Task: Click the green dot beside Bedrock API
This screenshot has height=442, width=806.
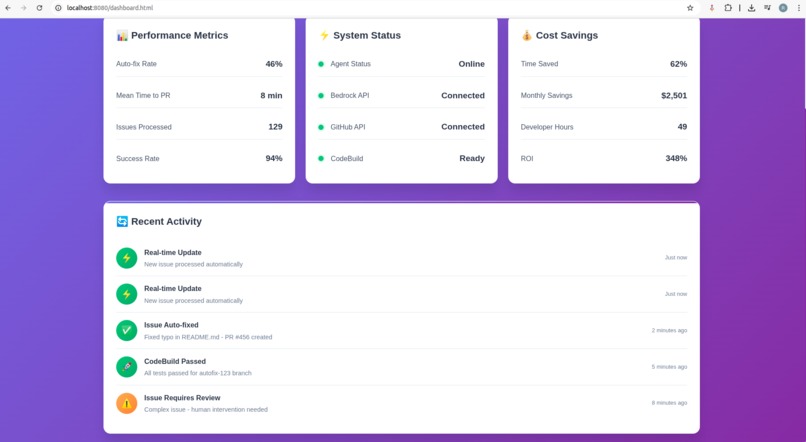Action: pos(321,96)
